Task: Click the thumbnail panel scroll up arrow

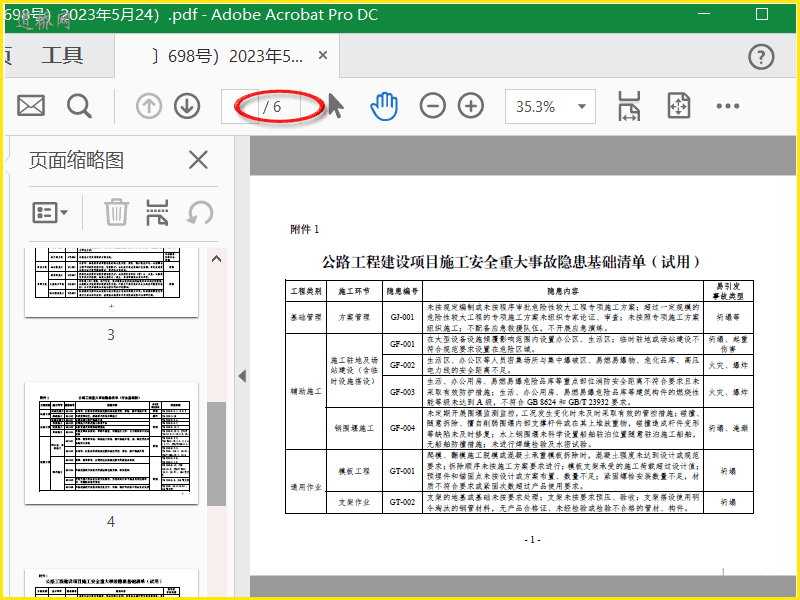Action: click(x=216, y=259)
